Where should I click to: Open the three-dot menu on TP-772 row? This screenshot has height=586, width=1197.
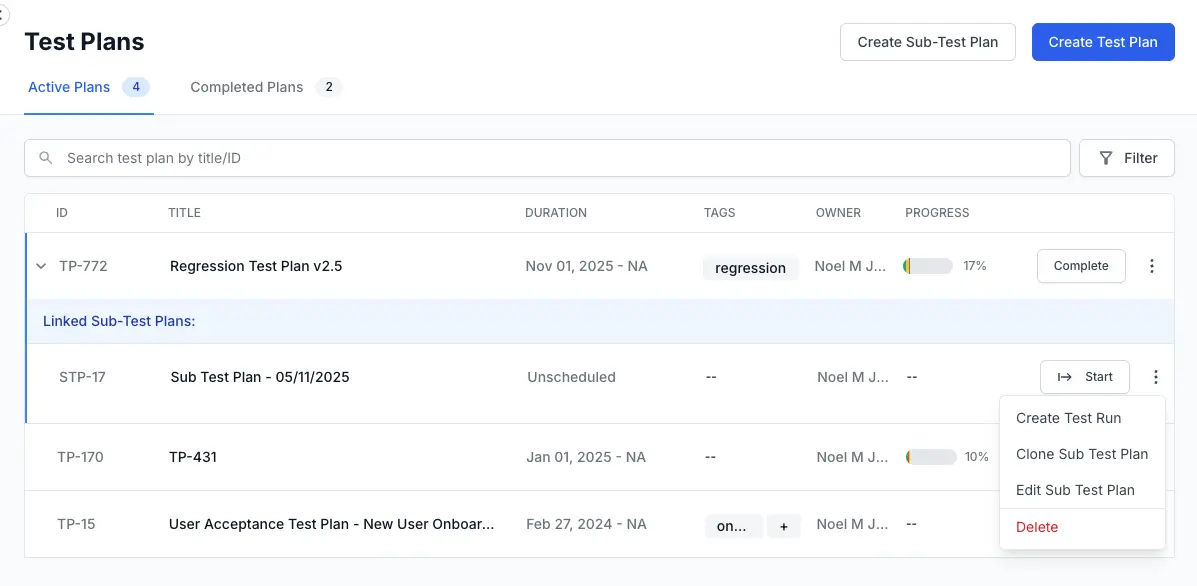pyautogui.click(x=1152, y=266)
